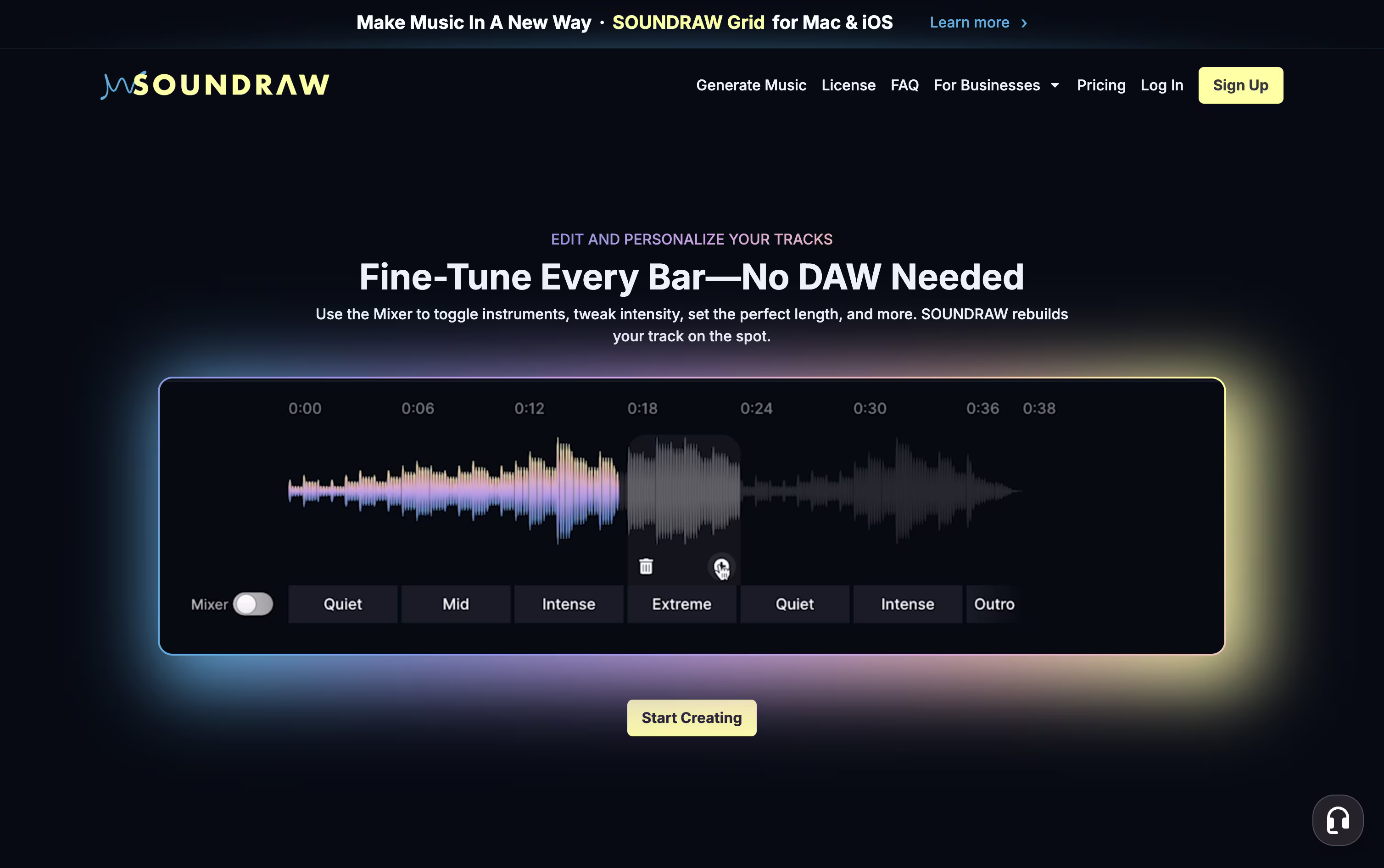Click the 0:36 timeline marker

(982, 408)
